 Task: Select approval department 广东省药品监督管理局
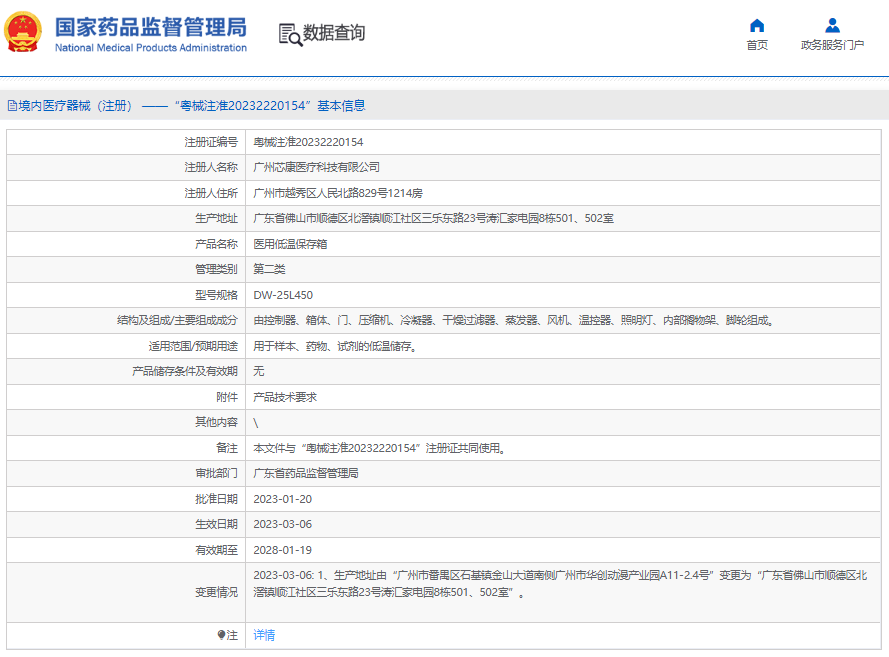(x=306, y=473)
